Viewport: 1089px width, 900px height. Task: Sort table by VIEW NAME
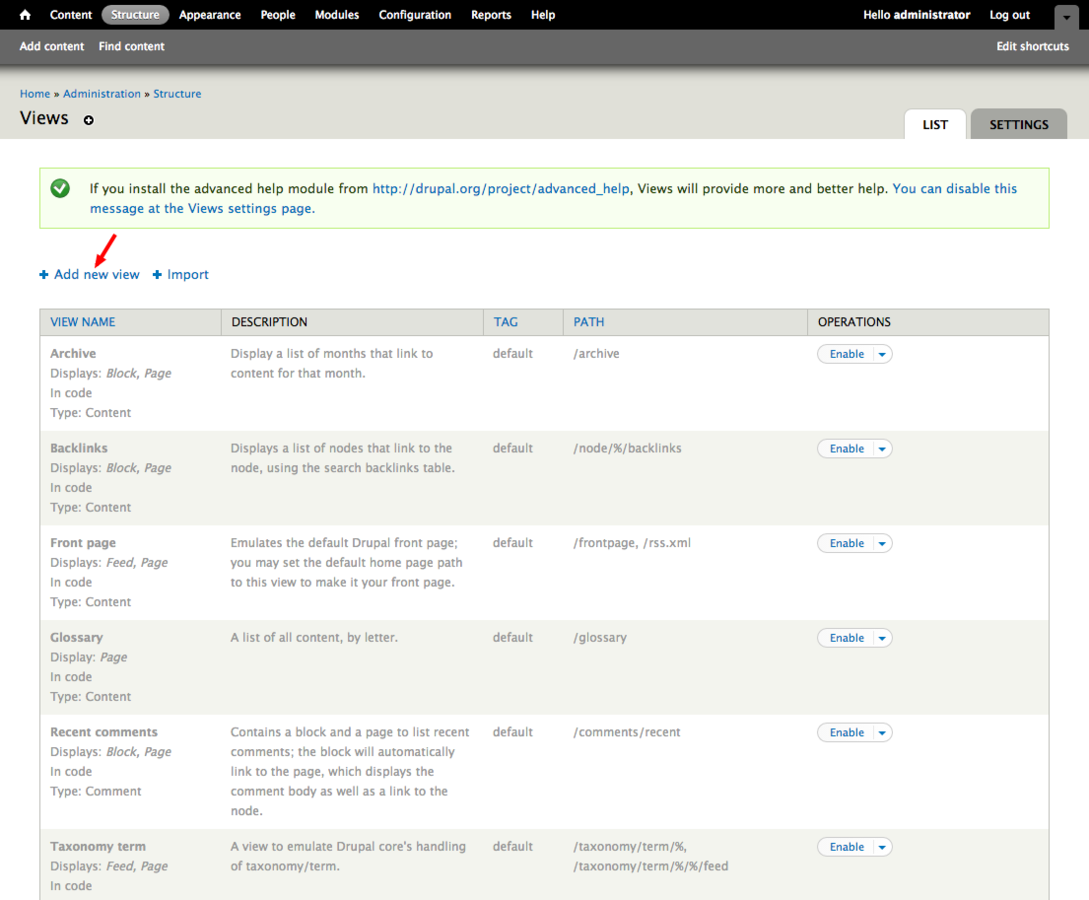click(83, 322)
